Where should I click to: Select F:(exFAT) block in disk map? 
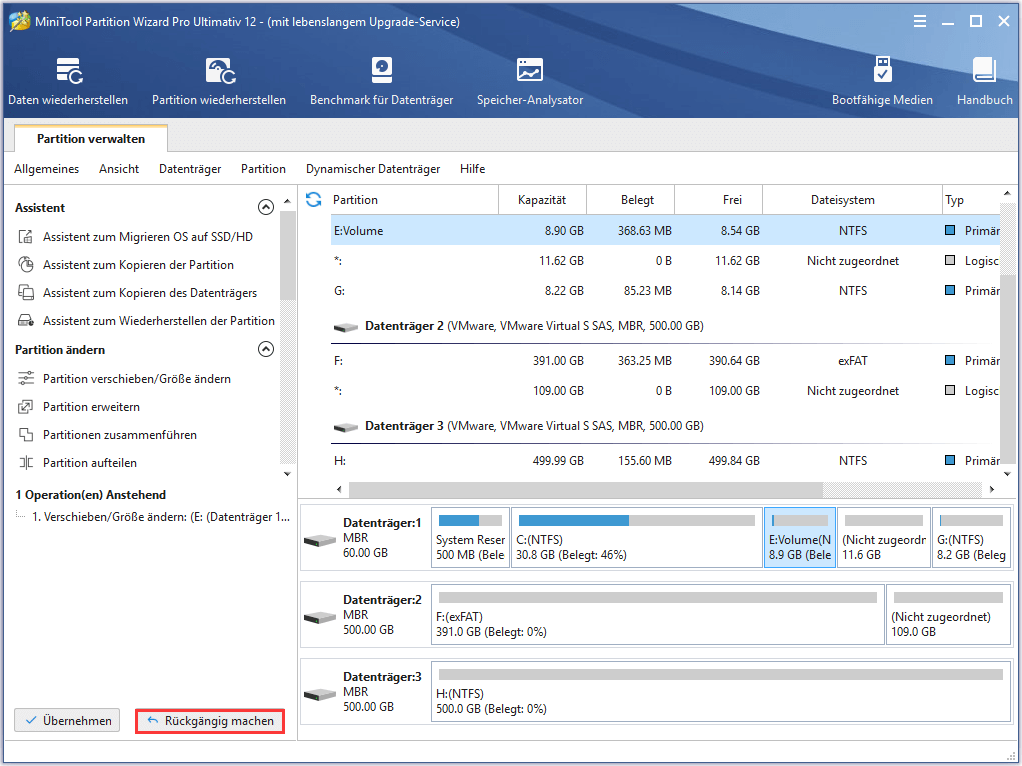point(657,615)
